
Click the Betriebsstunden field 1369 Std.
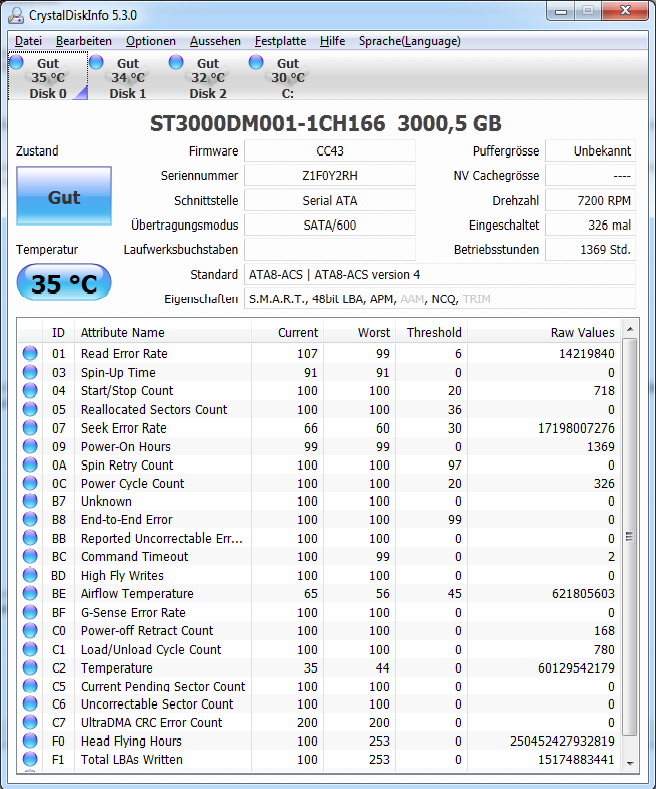pos(591,250)
